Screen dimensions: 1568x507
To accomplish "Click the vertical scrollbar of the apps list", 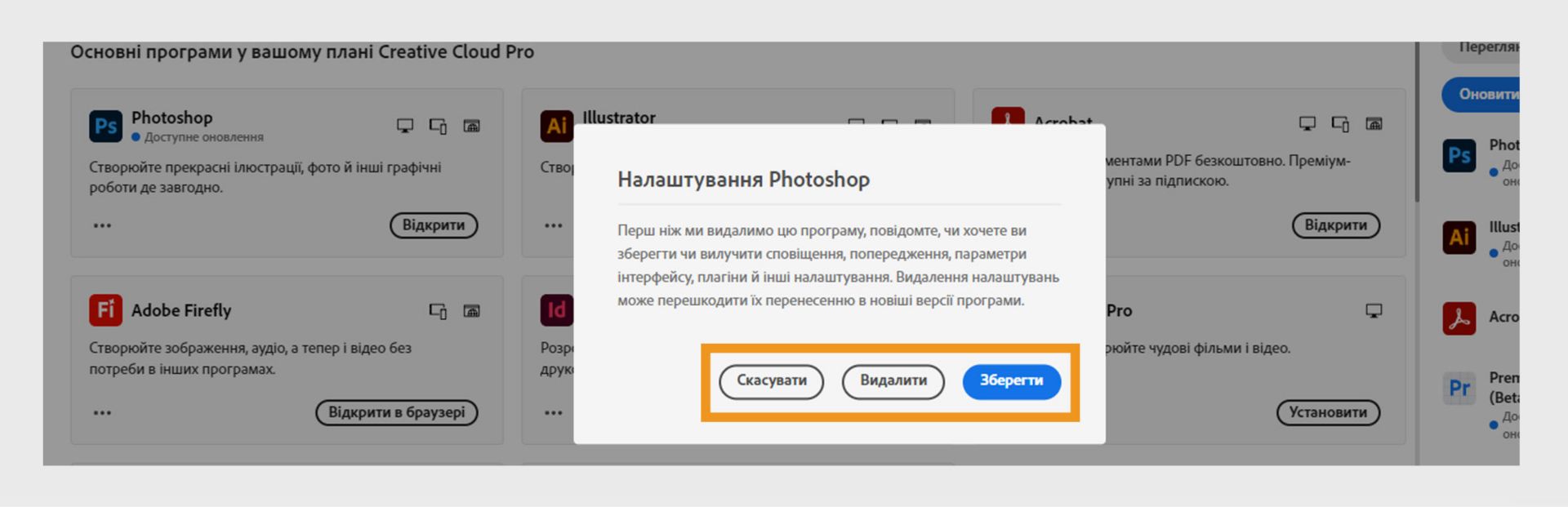I will 1418,122.
